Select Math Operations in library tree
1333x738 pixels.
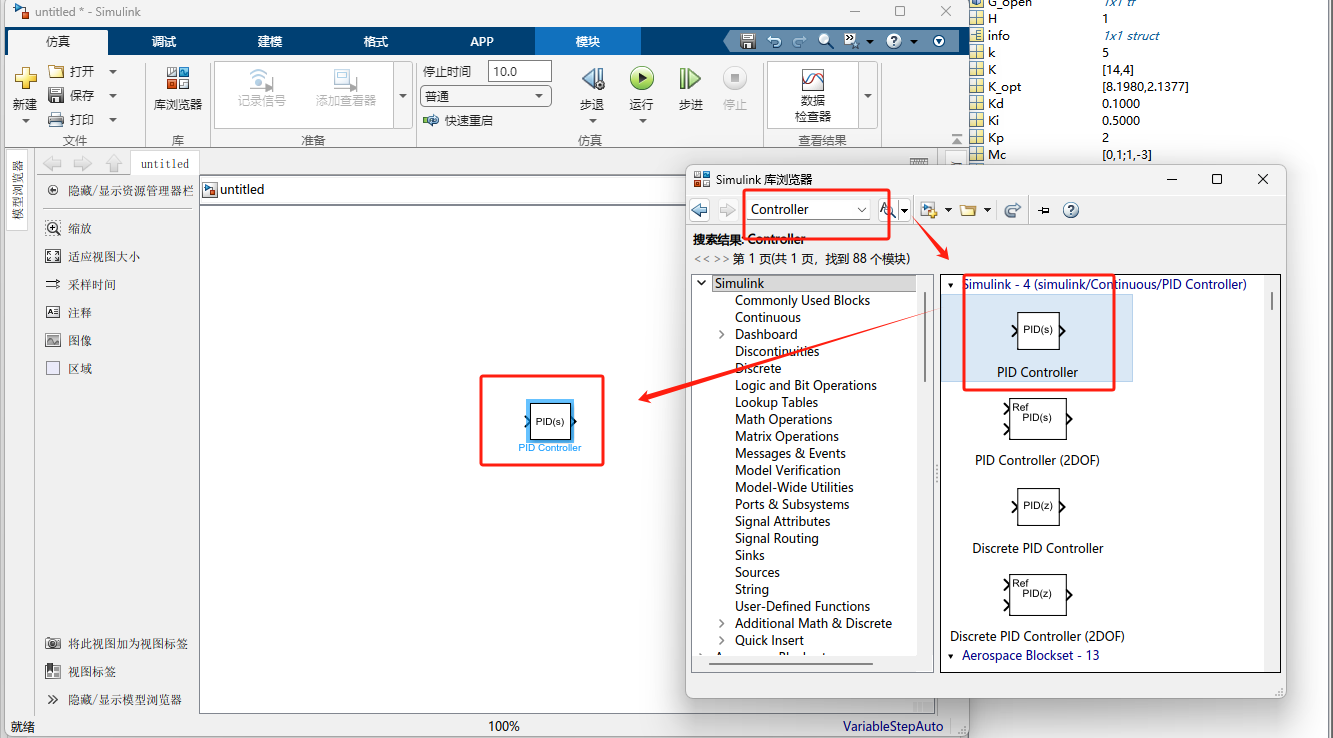(783, 419)
